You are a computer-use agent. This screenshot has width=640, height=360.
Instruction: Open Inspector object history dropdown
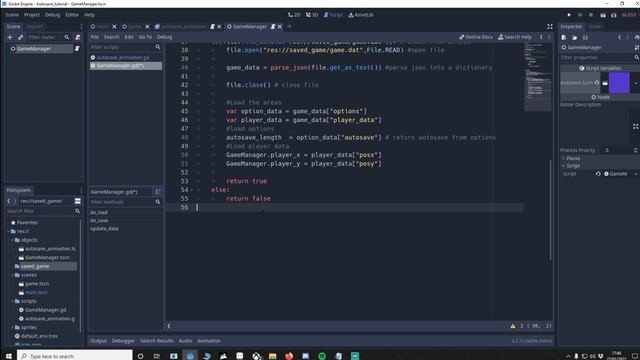click(x=637, y=37)
